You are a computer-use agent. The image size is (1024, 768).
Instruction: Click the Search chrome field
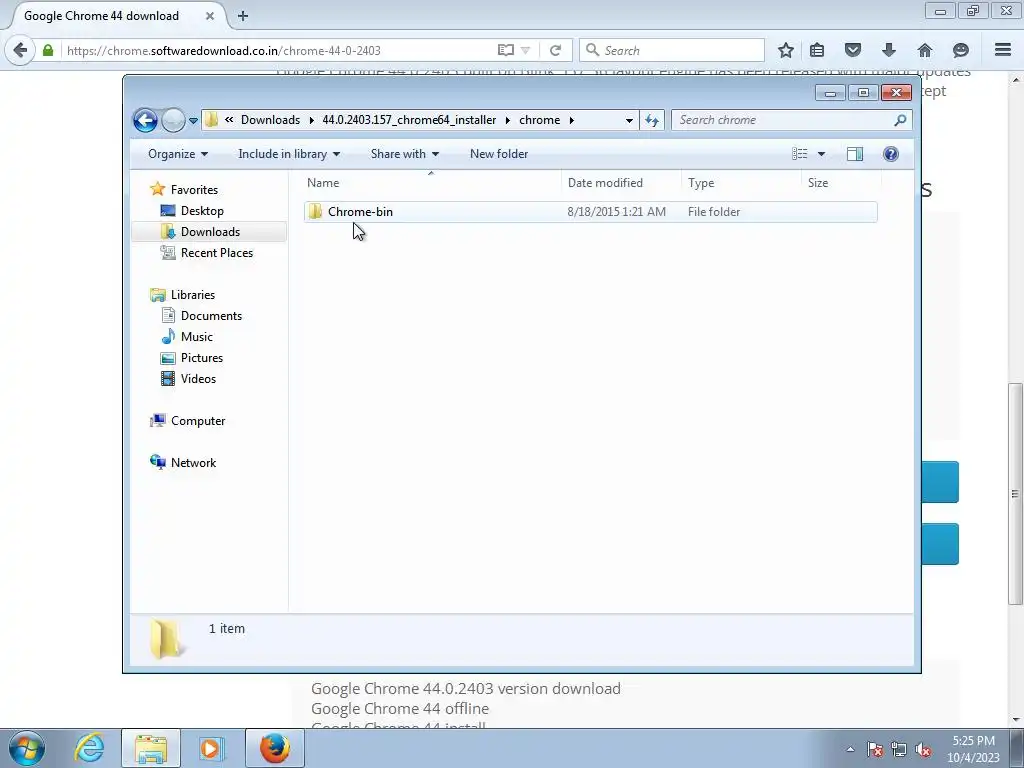tap(782, 120)
